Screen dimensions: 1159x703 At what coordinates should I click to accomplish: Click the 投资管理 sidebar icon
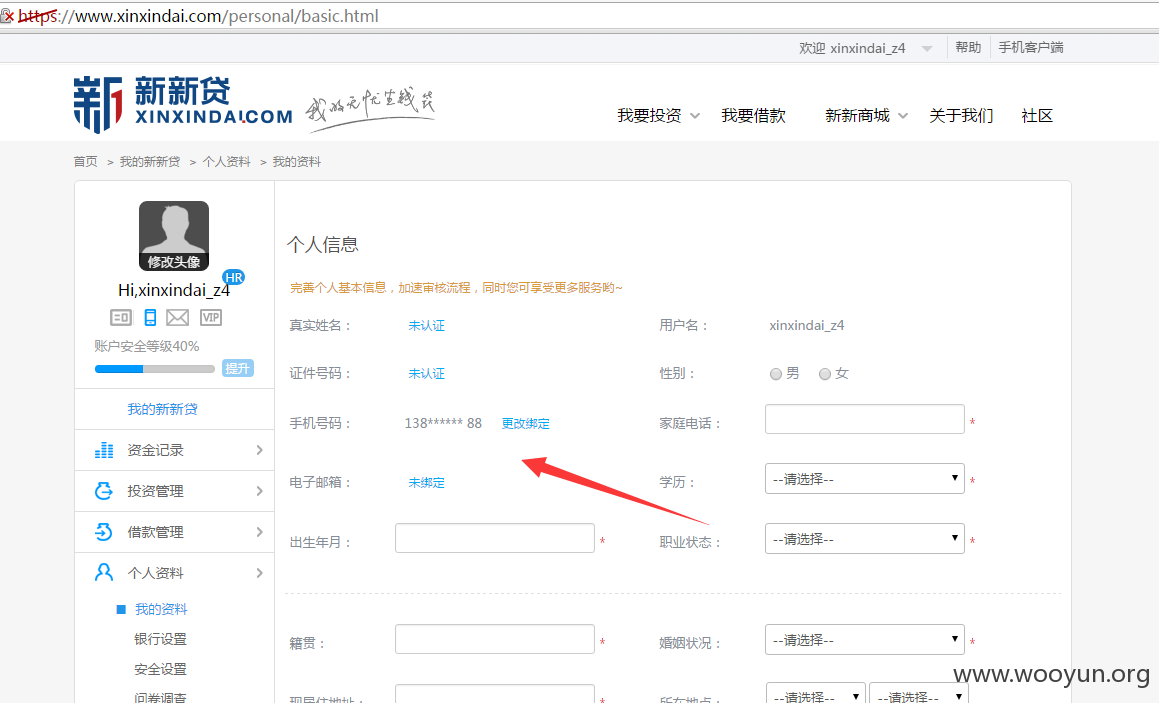104,491
